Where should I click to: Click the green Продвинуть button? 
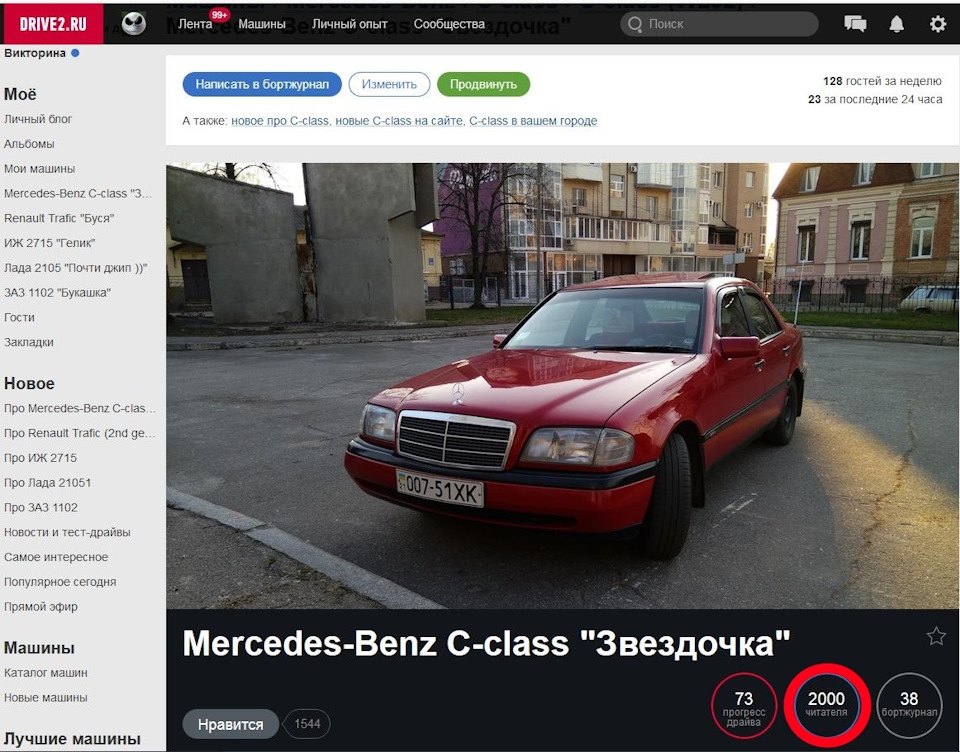pos(483,84)
